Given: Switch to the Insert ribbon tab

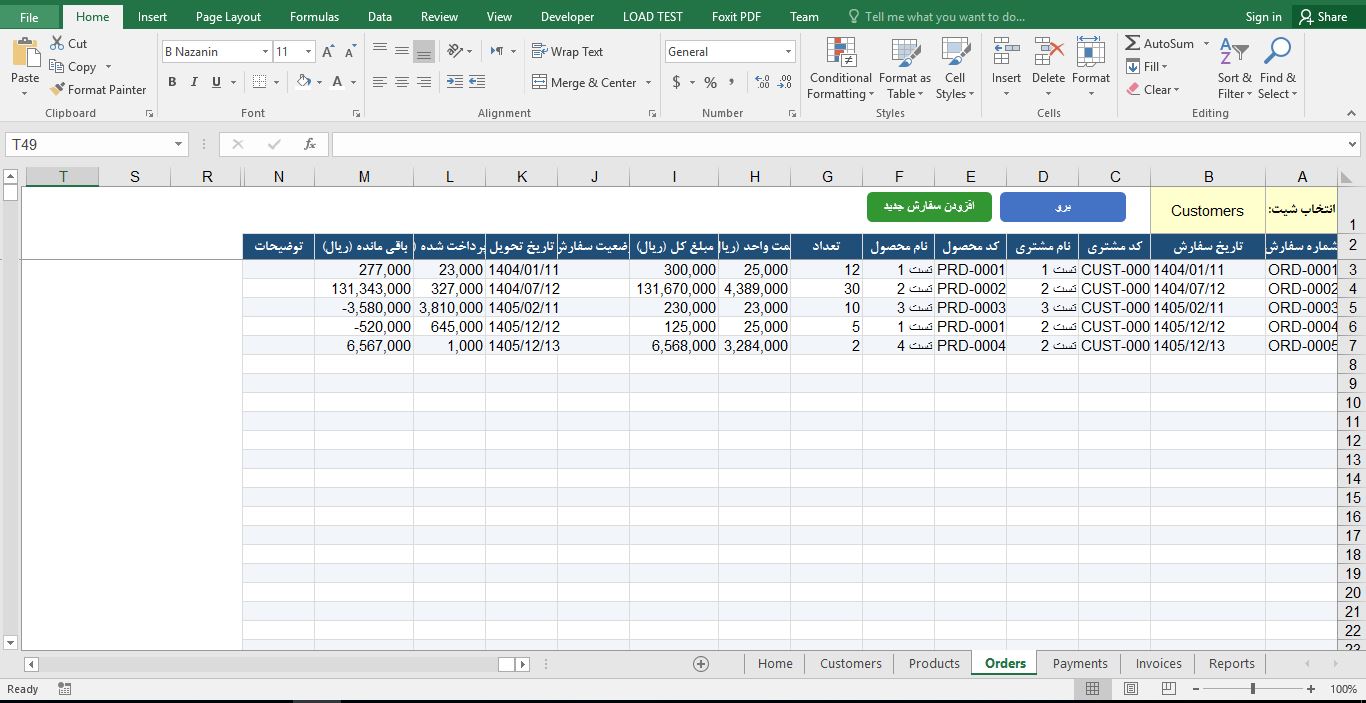Looking at the screenshot, I should pyautogui.click(x=152, y=16).
